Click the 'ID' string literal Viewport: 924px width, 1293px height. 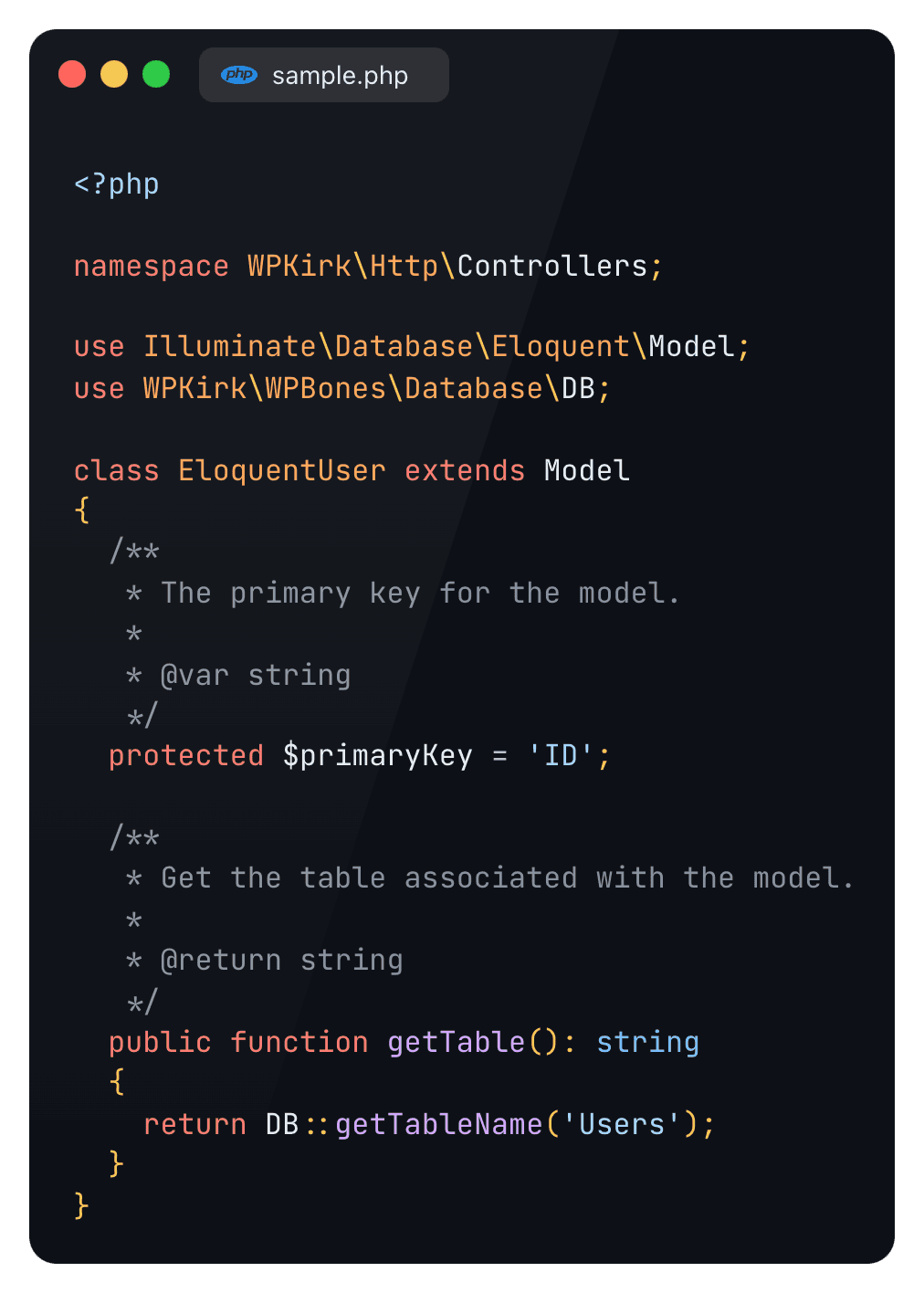coord(561,755)
